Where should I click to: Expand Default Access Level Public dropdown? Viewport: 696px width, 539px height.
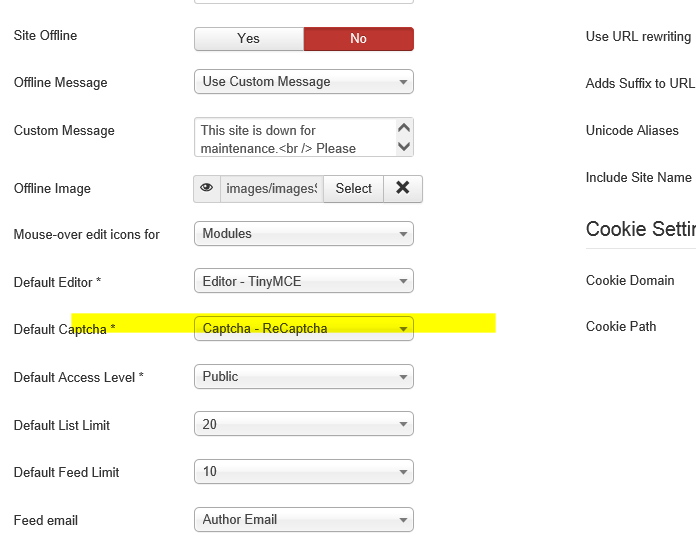(x=303, y=377)
